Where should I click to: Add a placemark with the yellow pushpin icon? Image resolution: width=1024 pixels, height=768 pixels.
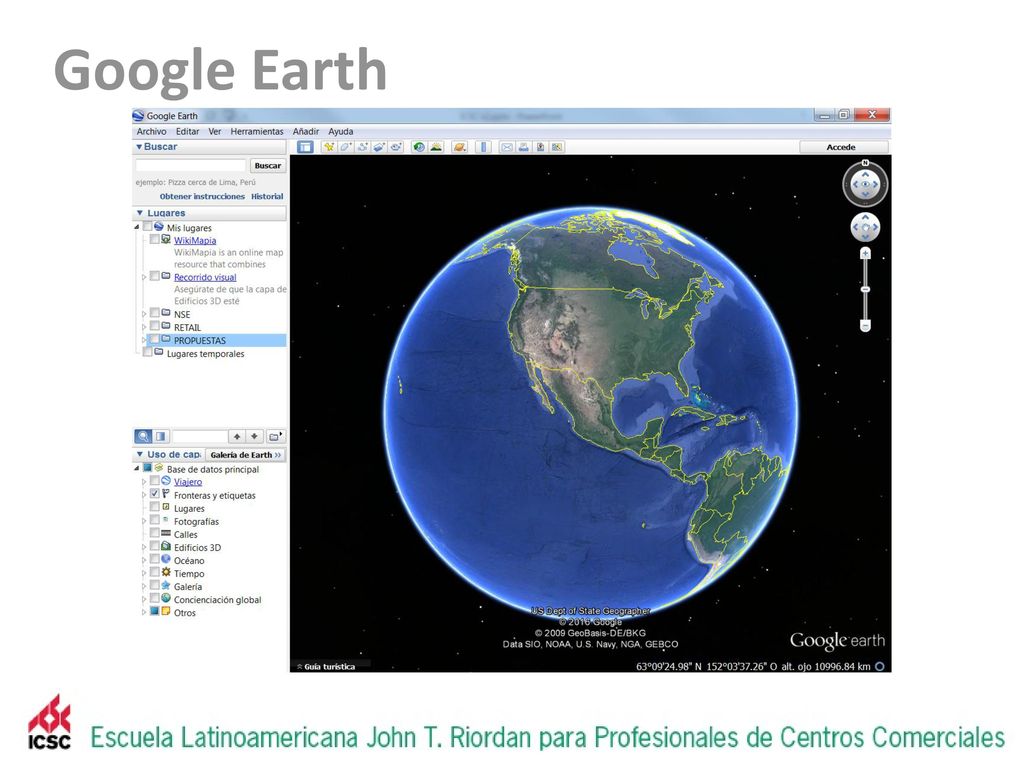[x=329, y=147]
